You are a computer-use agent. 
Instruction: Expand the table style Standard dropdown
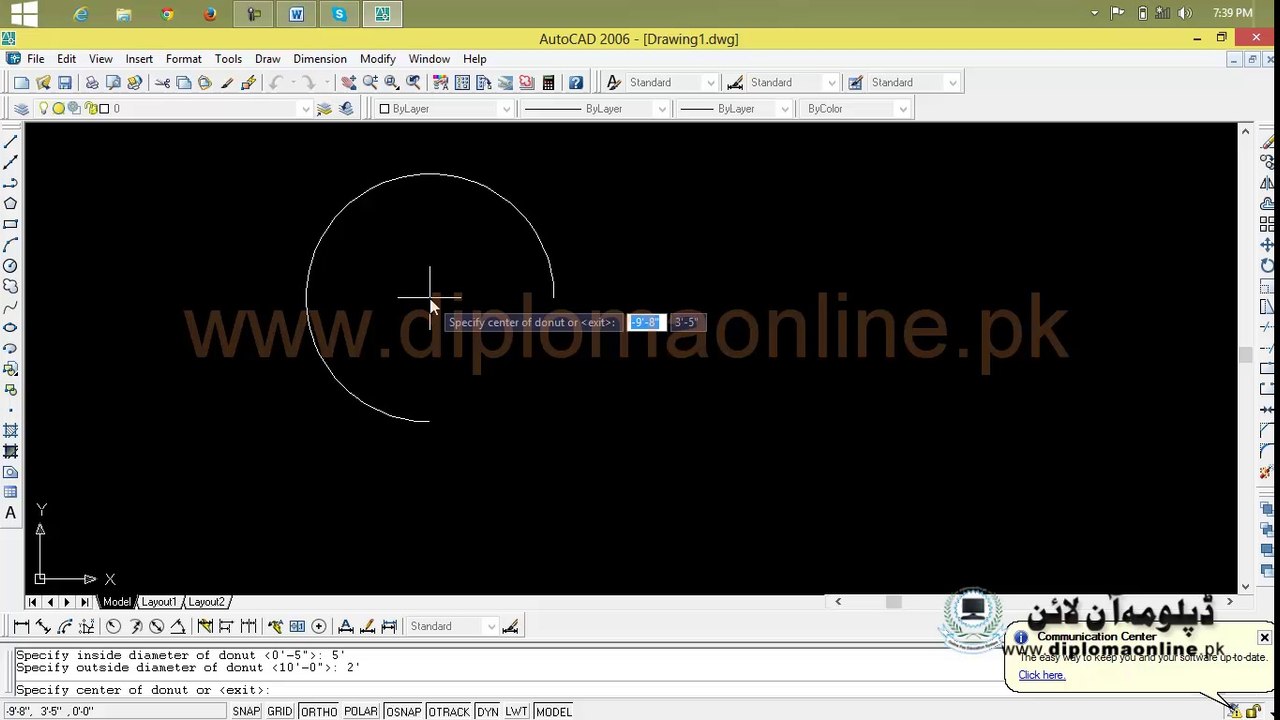(952, 83)
